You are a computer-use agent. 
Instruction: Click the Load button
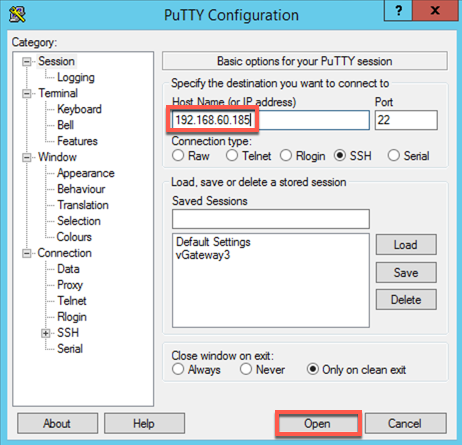[x=406, y=245]
